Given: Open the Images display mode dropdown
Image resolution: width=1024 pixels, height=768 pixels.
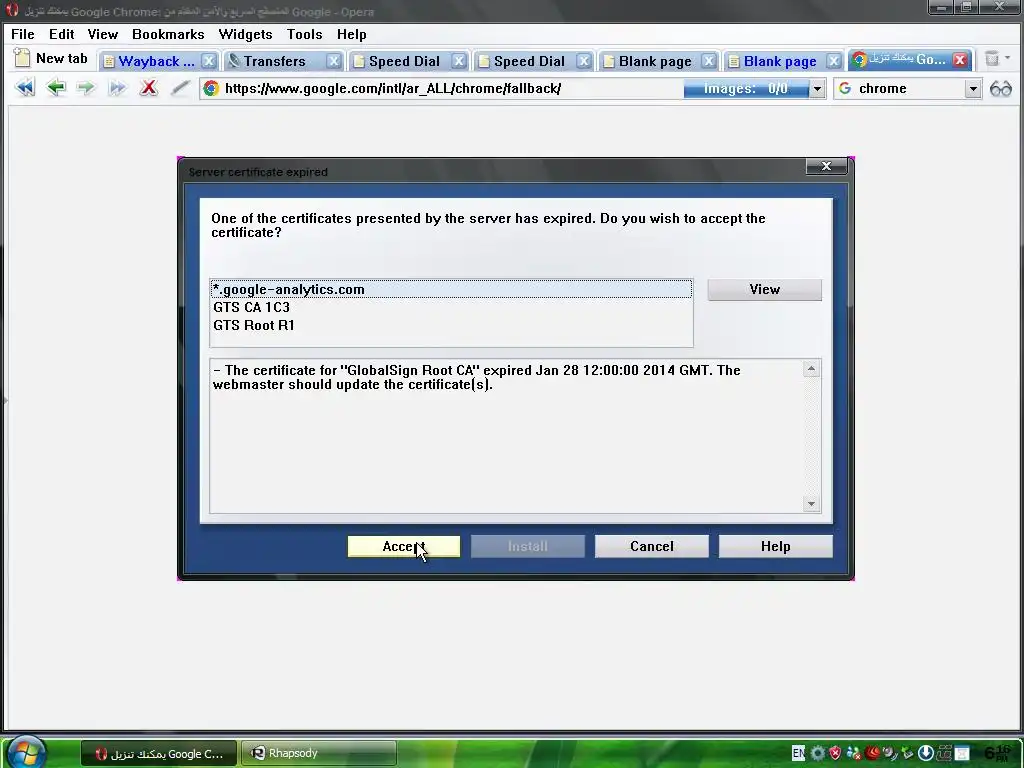Looking at the screenshot, I should point(817,88).
